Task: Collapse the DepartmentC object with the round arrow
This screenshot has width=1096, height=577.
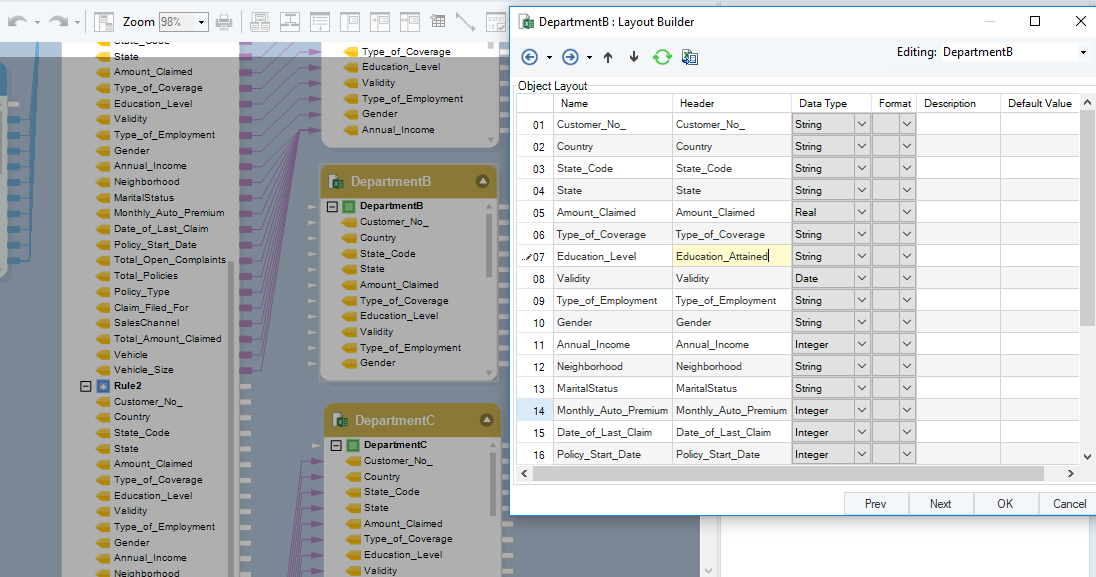Action: (486, 420)
